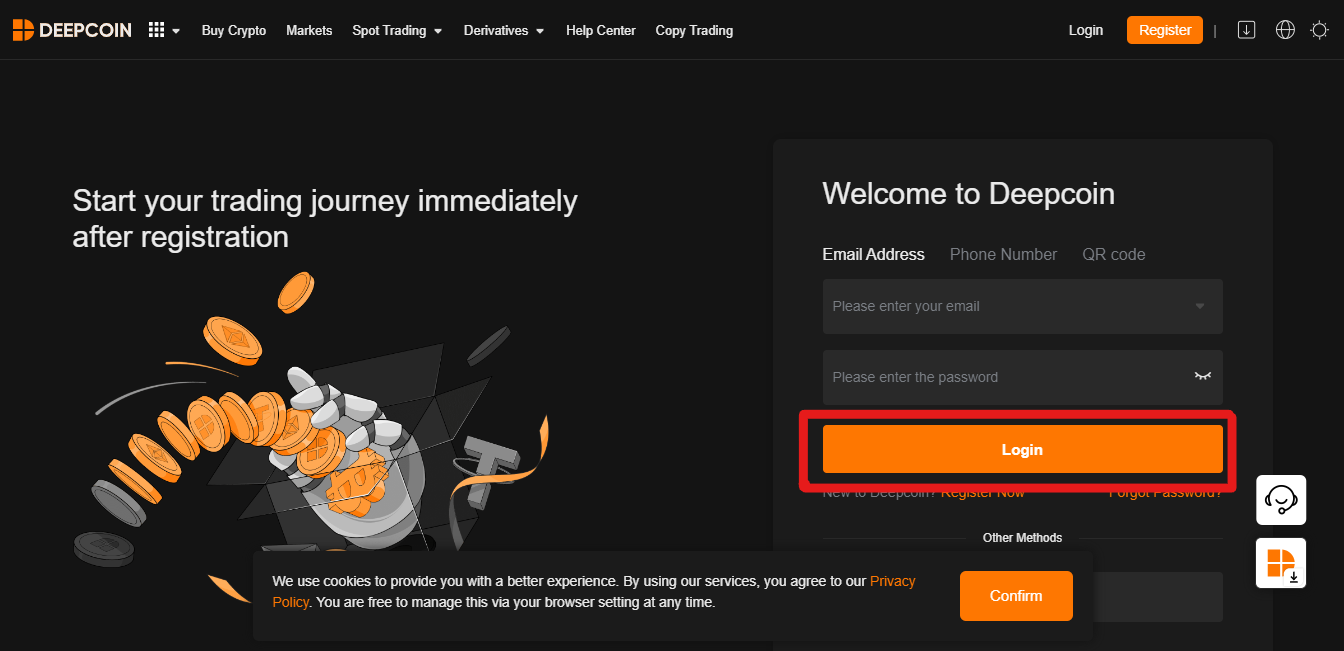
Task: Click the Register button in header
Action: point(1165,30)
